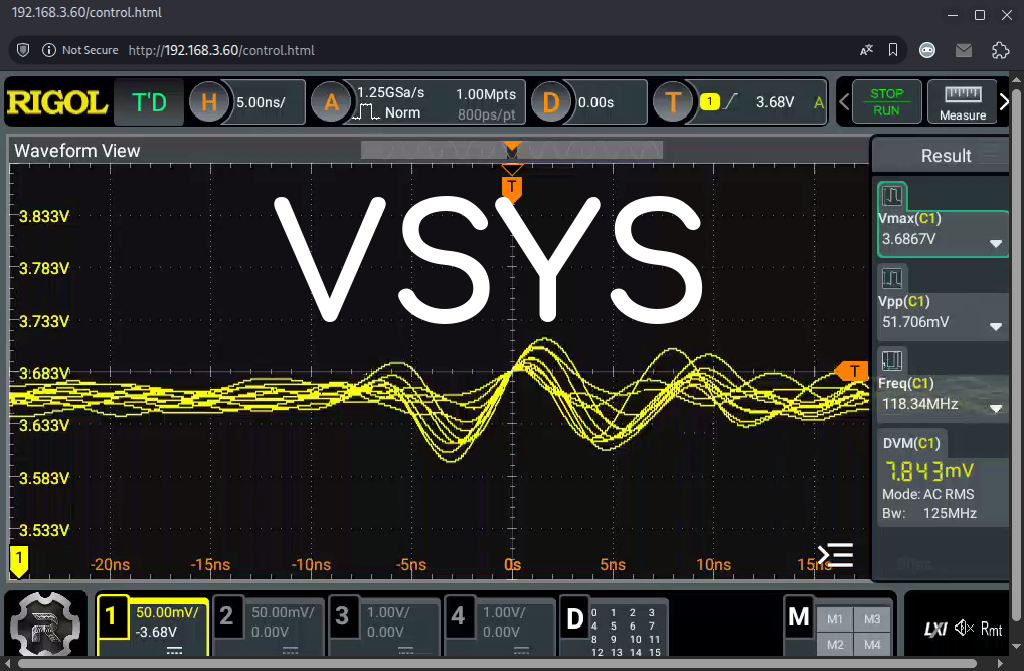This screenshot has height=671, width=1024.
Task: Click the browser address bar URL
Action: click(x=221, y=50)
